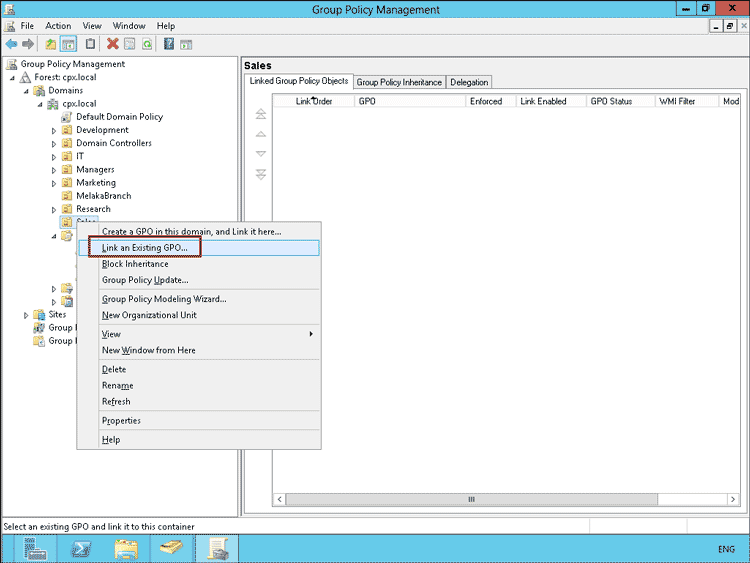Click the gray Forward arrow in the toolbar

tap(28, 44)
